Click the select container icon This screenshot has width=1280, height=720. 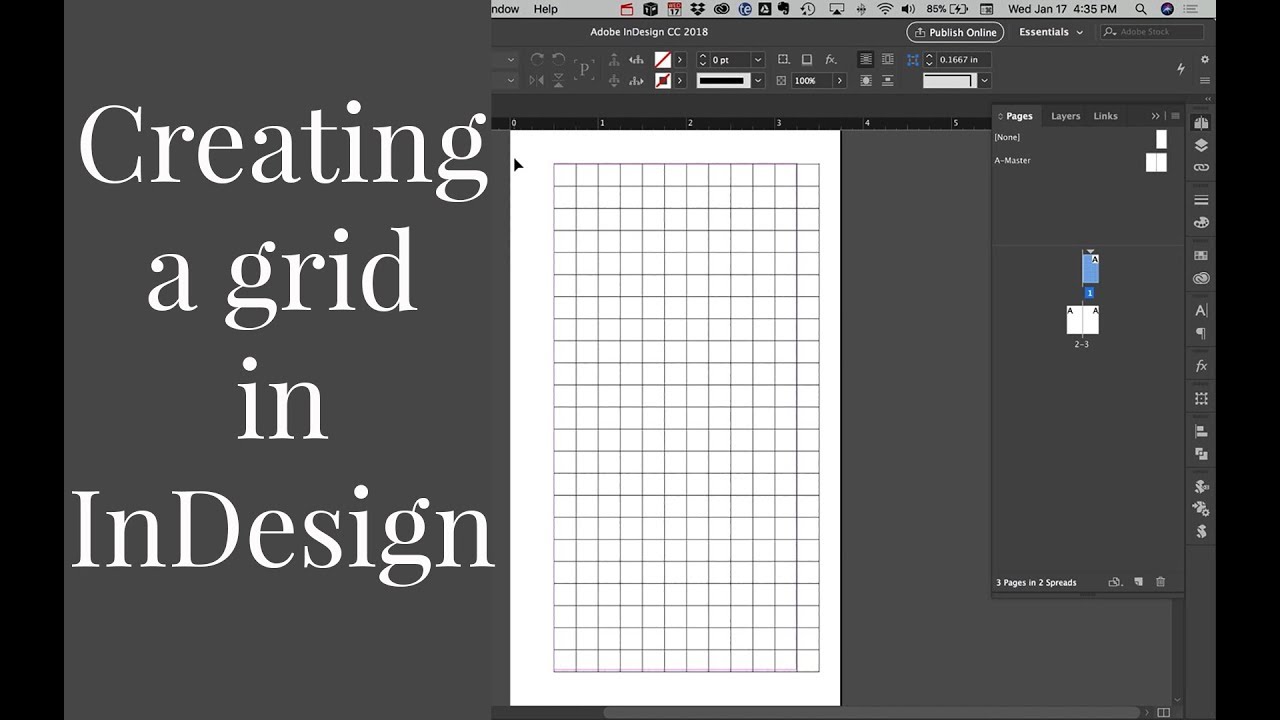614,60
